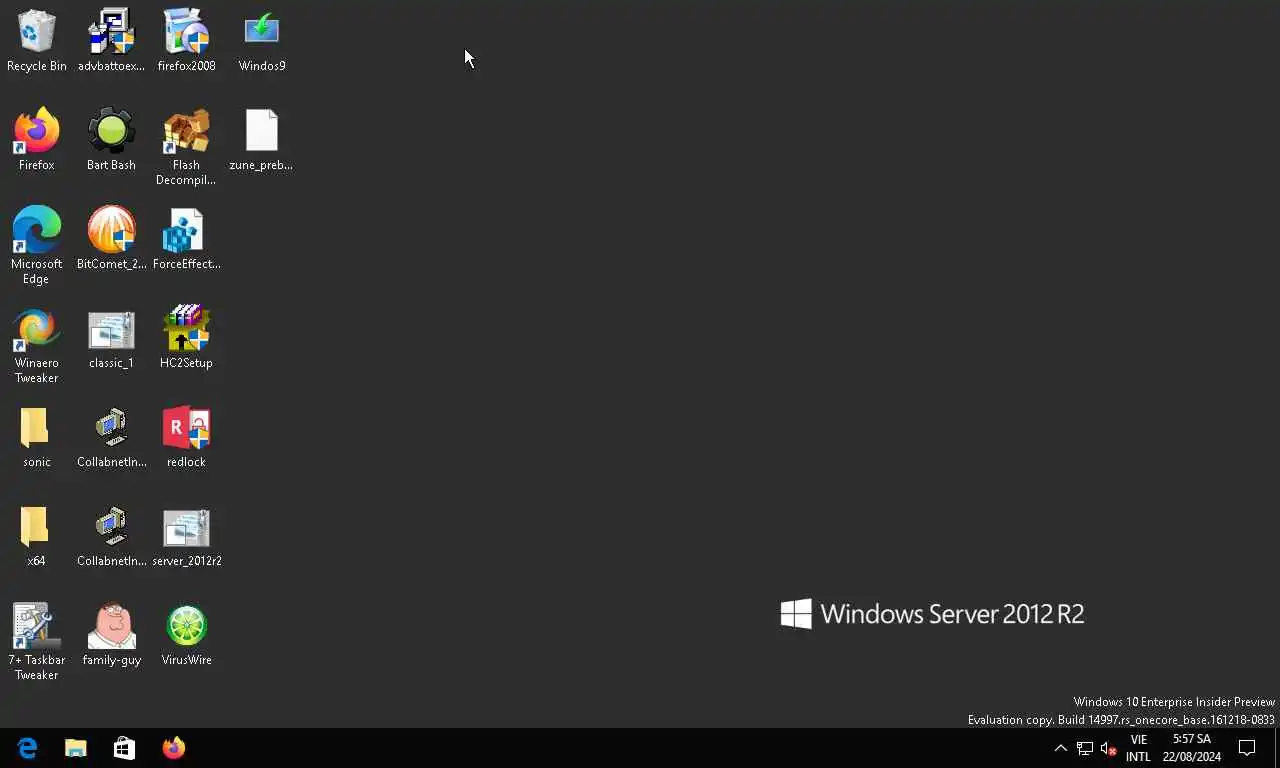Open the Store from the taskbar
Screen dimensions: 1280x768
tap(124, 748)
